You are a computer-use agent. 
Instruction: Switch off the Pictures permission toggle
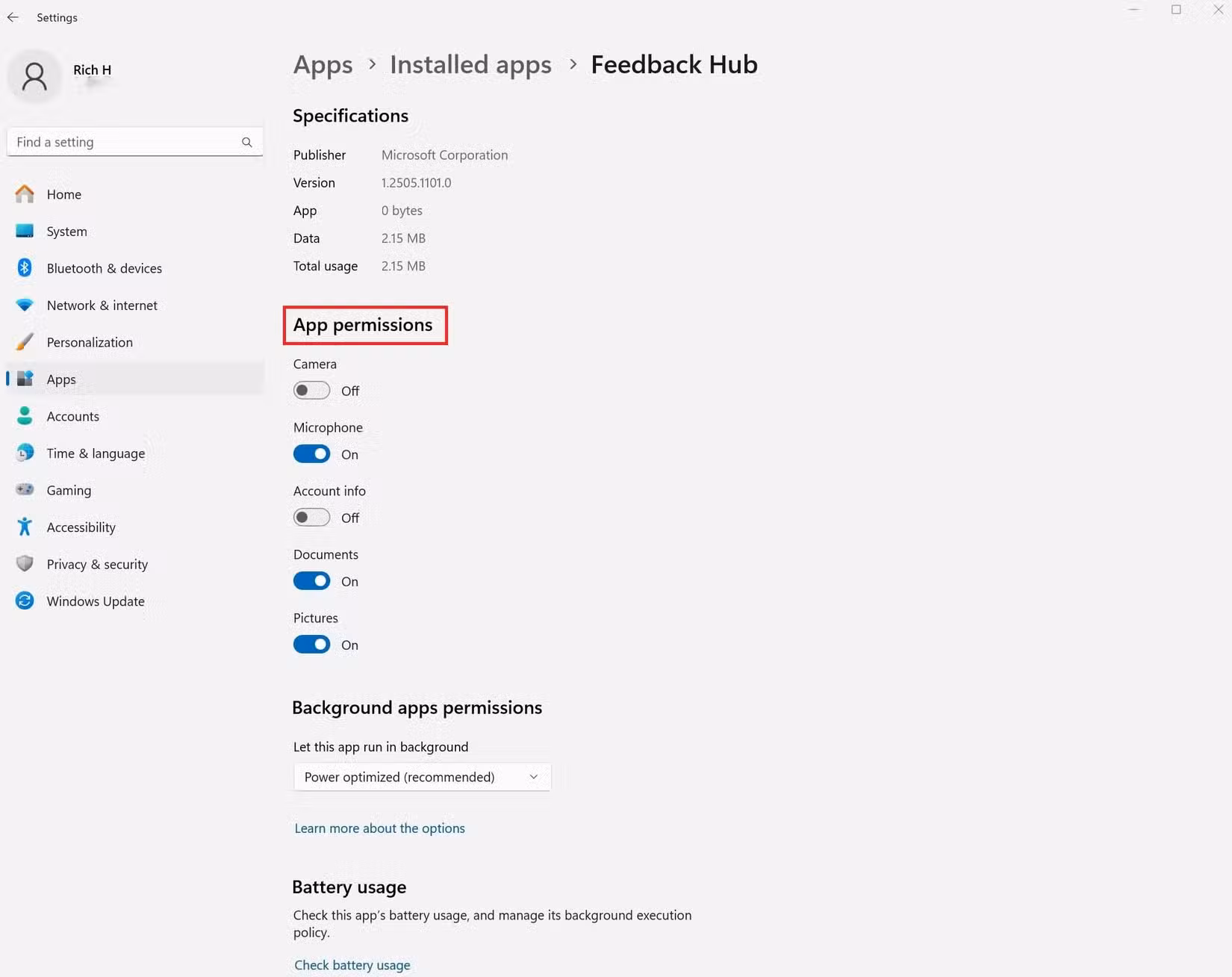pos(311,645)
